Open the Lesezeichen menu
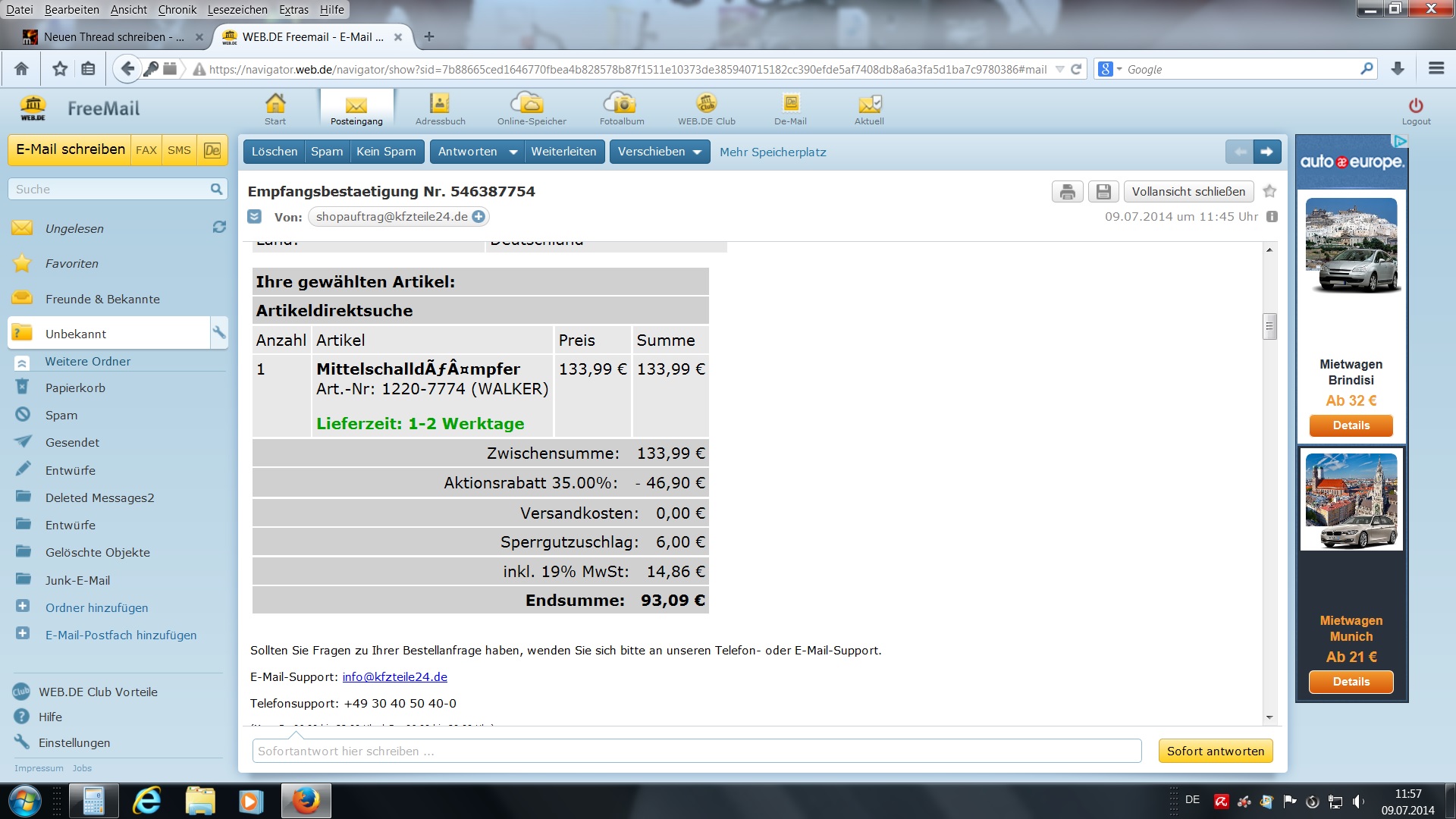This screenshot has height=819, width=1456. 237,10
